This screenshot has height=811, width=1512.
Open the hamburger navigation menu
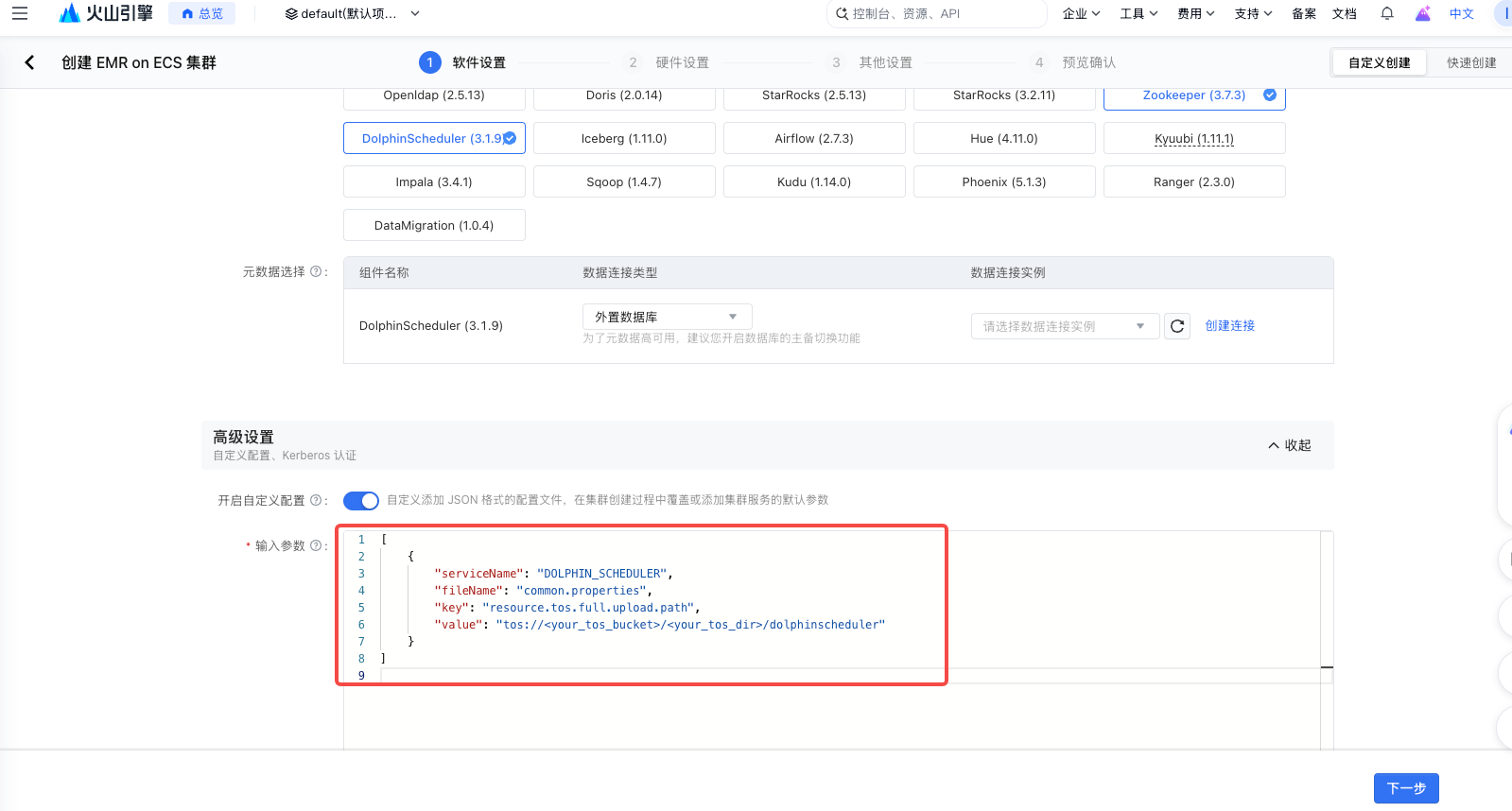[20, 13]
